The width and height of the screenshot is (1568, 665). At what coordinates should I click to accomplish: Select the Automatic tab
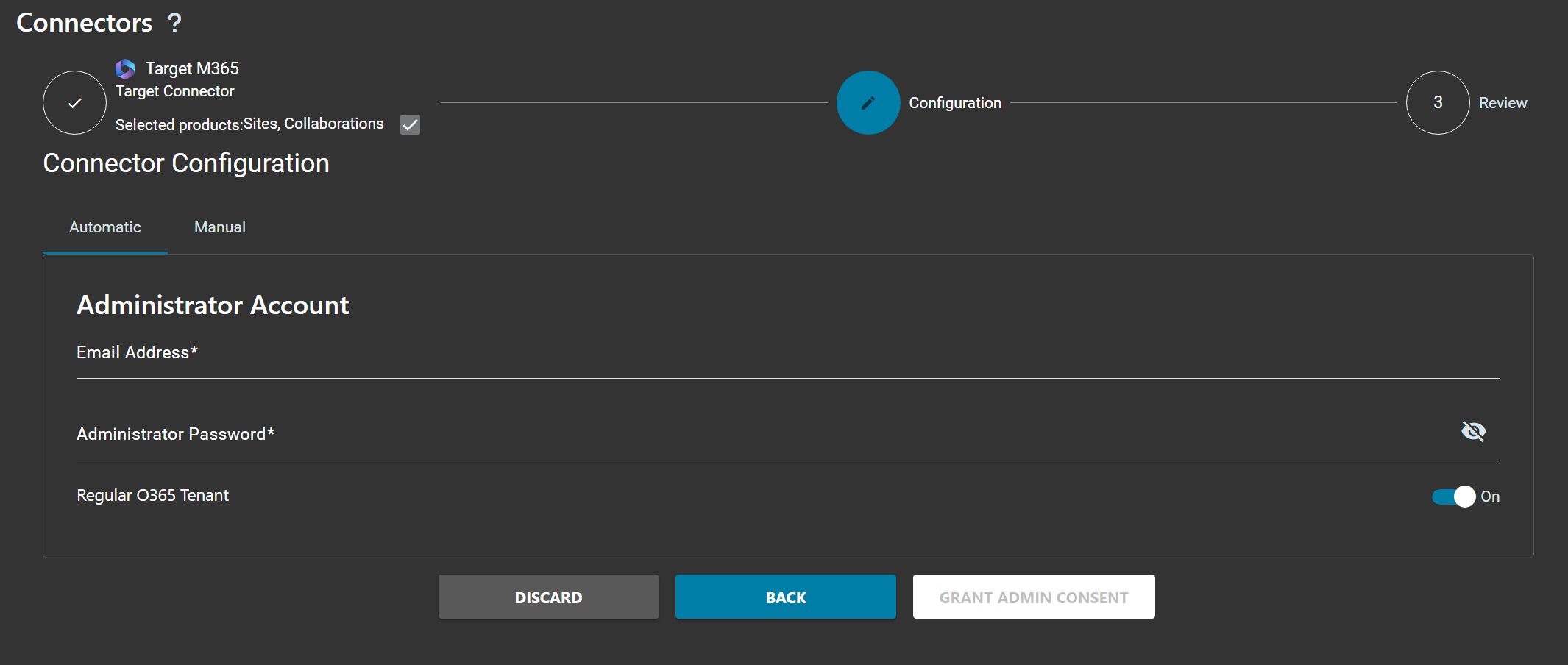click(104, 227)
